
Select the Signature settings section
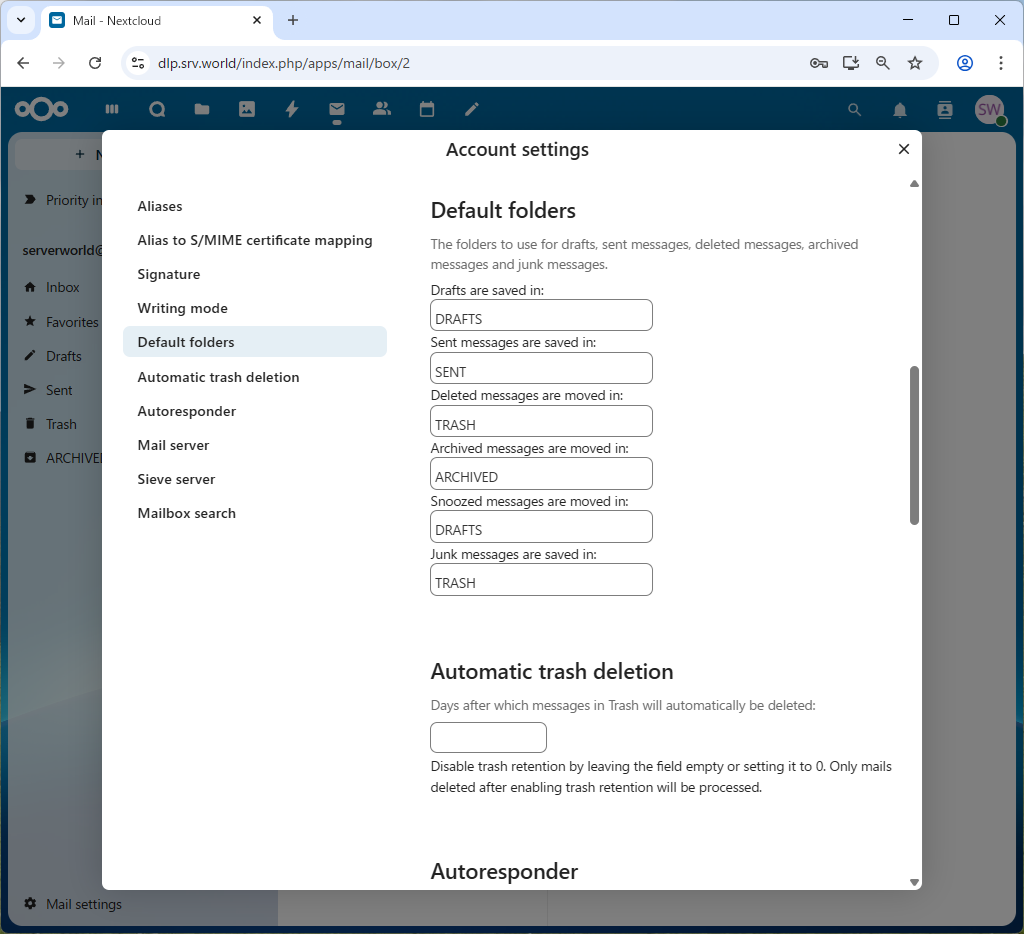(x=168, y=274)
